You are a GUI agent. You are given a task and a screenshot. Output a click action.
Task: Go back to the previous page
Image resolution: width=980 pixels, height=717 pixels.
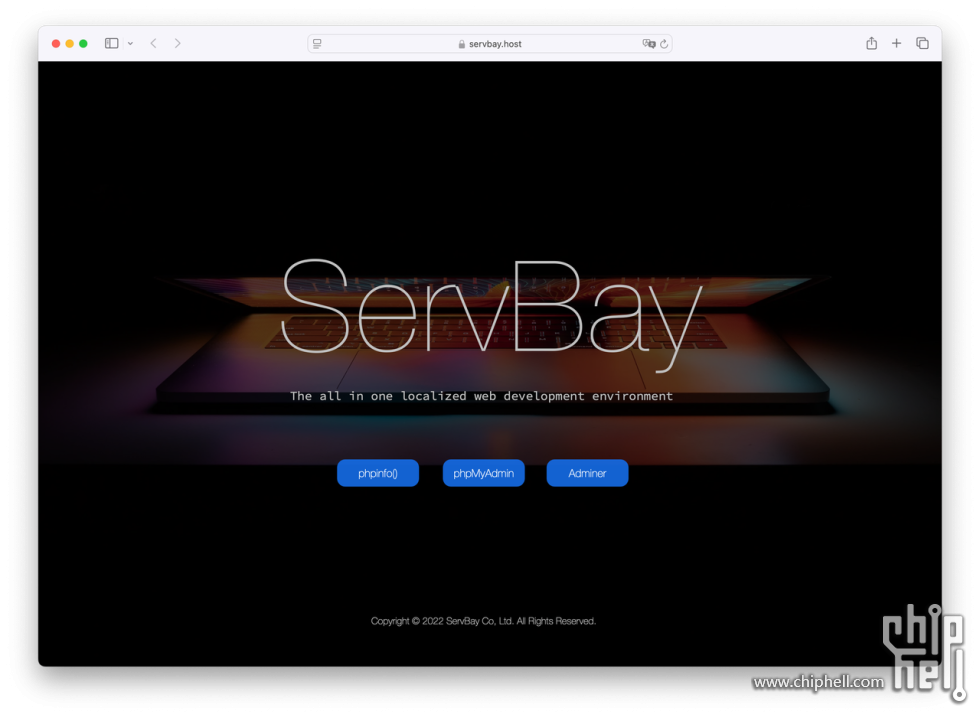(x=153, y=43)
